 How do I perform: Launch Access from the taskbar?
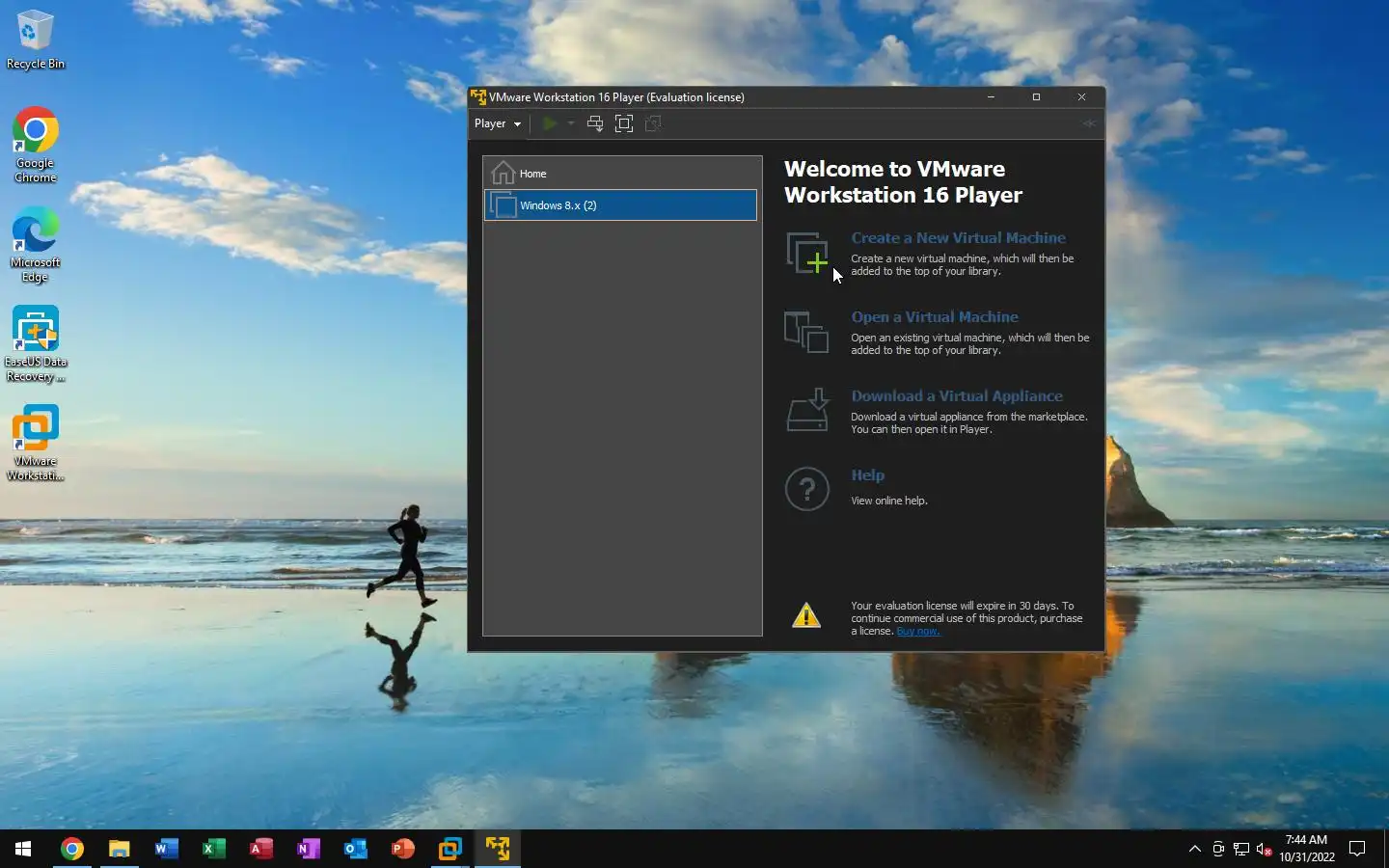pos(260,849)
